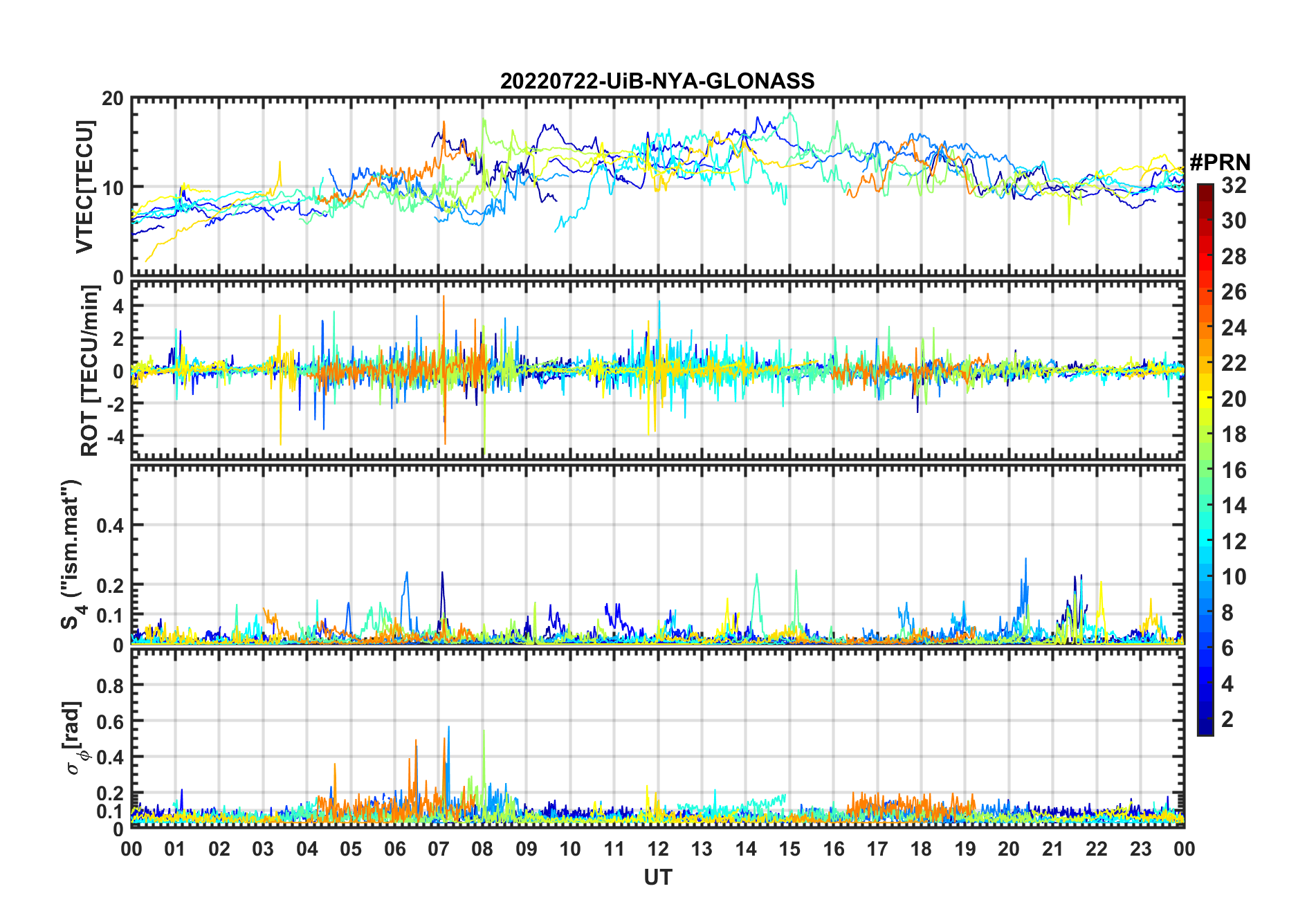Click x-axis hour label 04
The width and height of the screenshot is (1316, 920).
point(307,849)
